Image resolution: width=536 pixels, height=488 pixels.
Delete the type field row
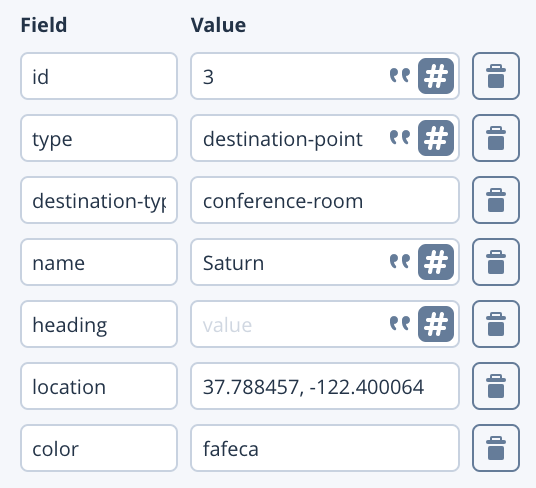[x=496, y=138]
